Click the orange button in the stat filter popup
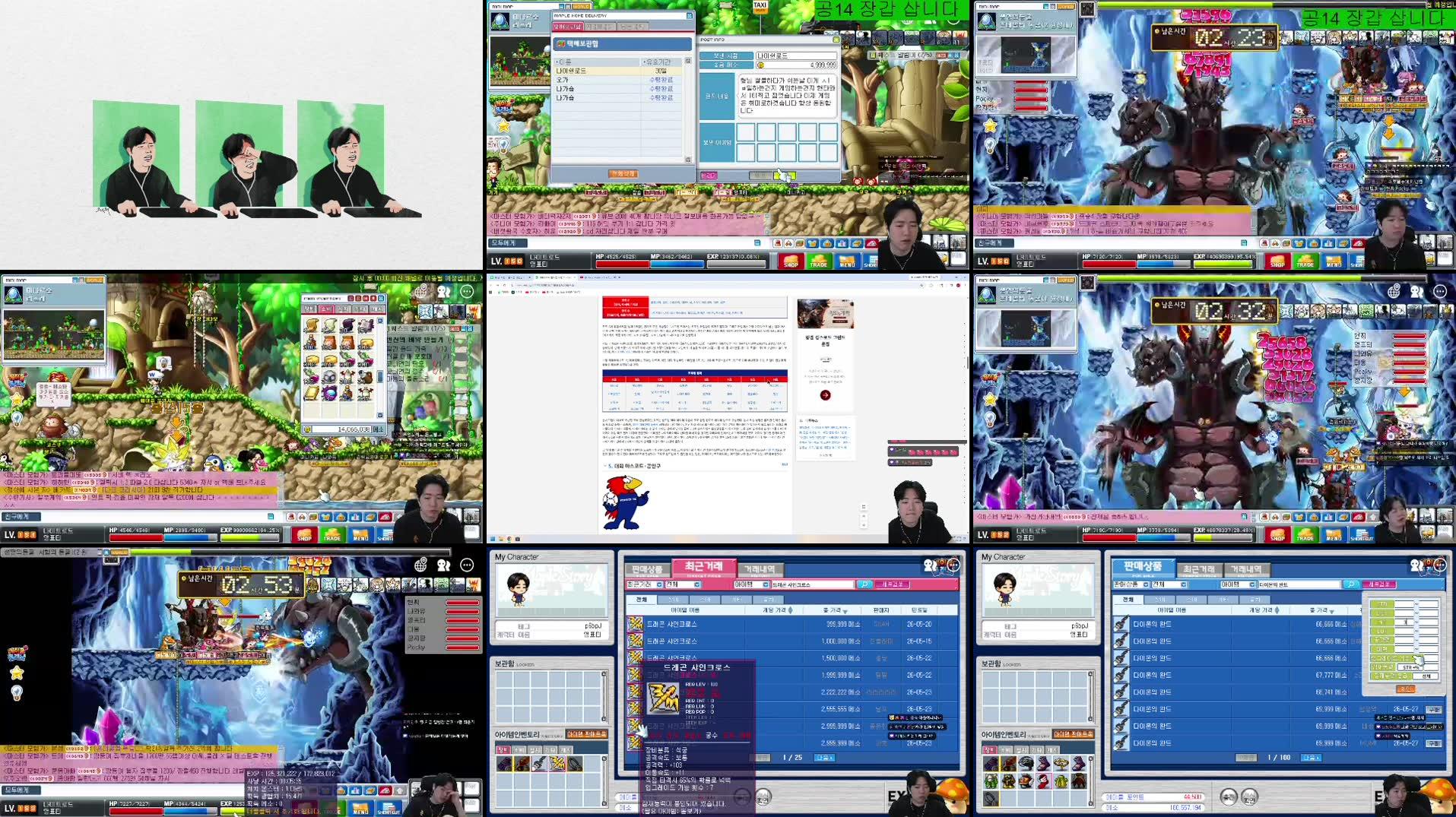The image size is (1456, 817). (1405, 689)
